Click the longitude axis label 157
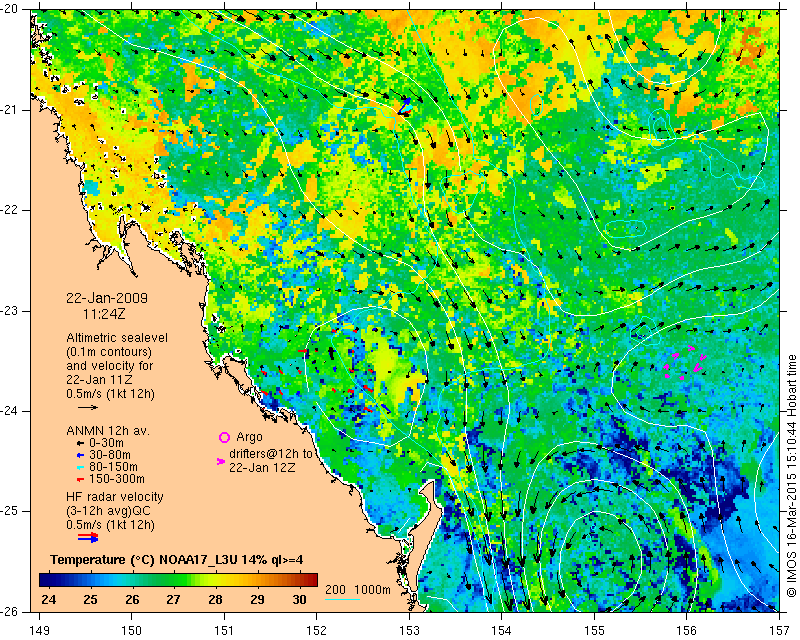Viewport: 800px width, 640px height. (x=780, y=630)
